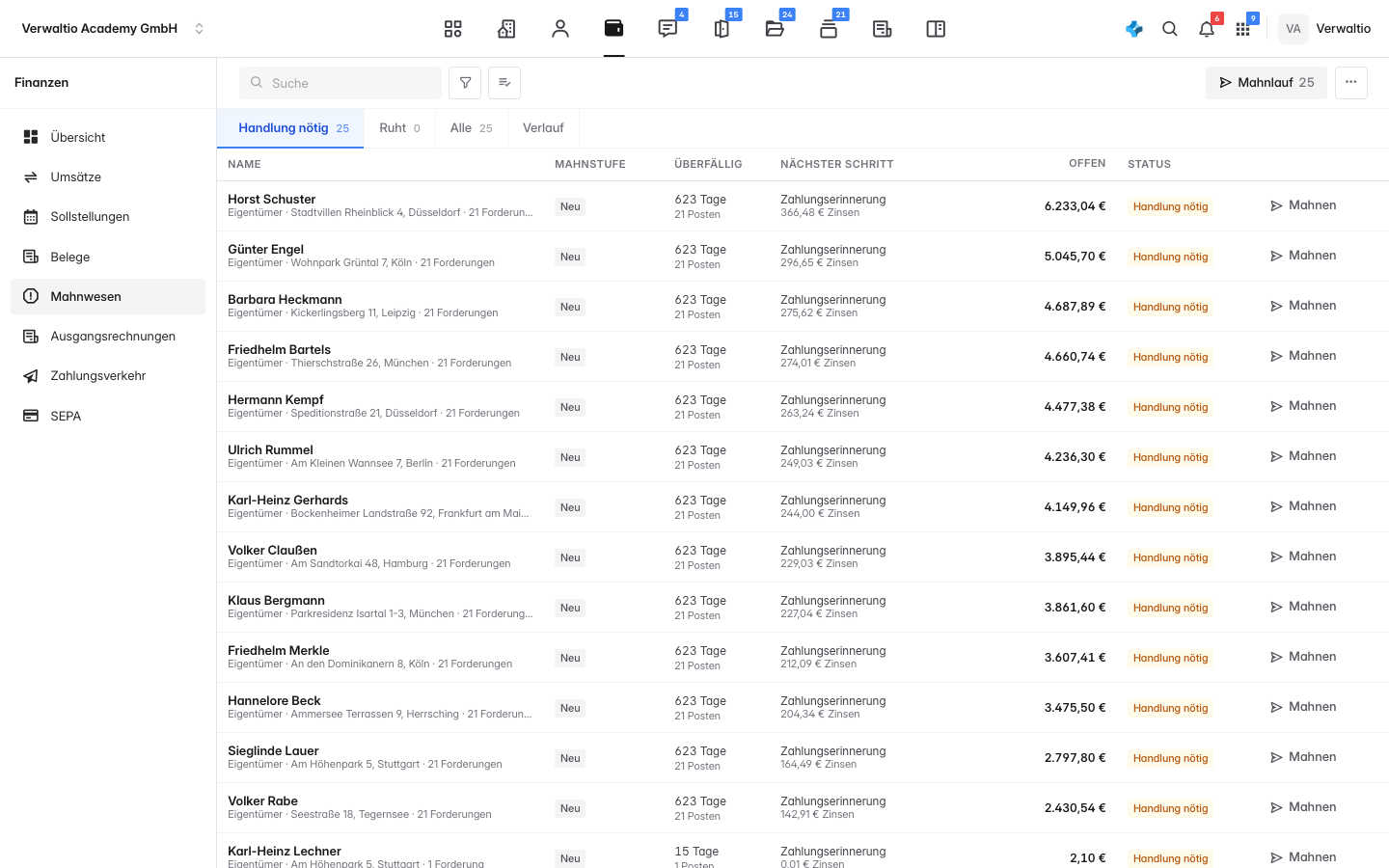Sort by the Offen column header

[x=1087, y=164]
